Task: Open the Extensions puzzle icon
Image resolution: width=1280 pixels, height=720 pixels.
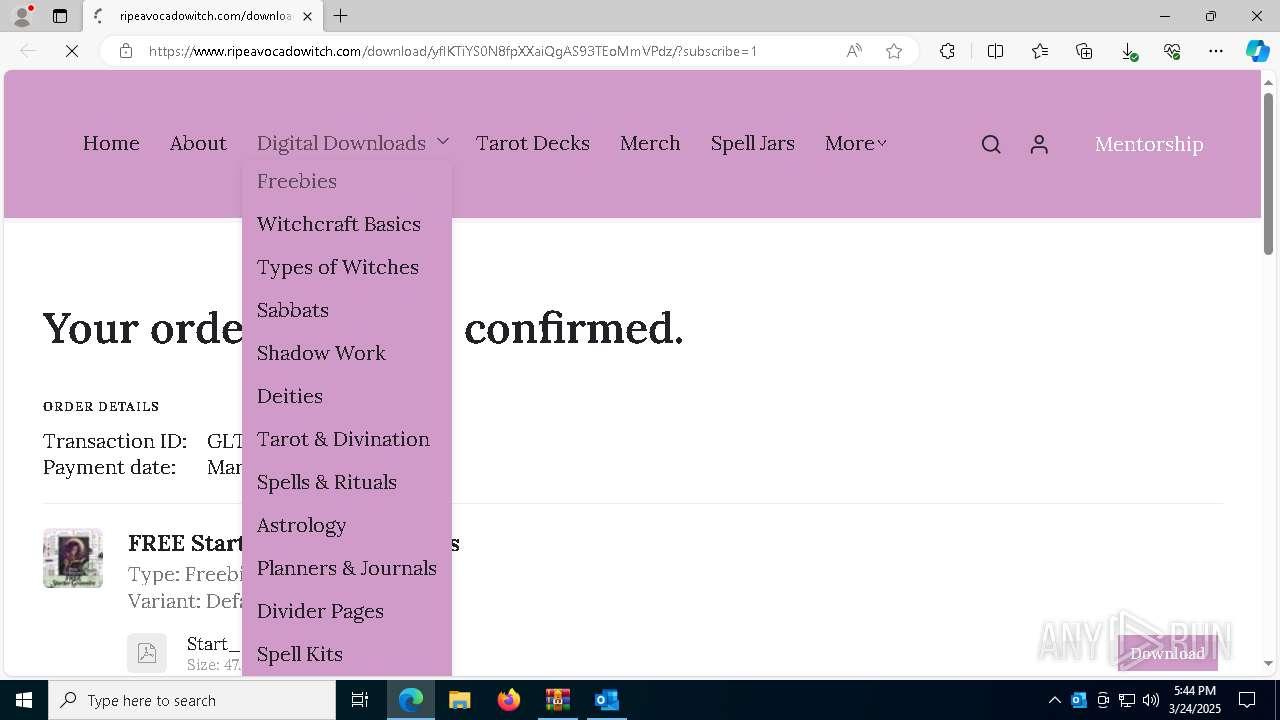Action: [947, 51]
